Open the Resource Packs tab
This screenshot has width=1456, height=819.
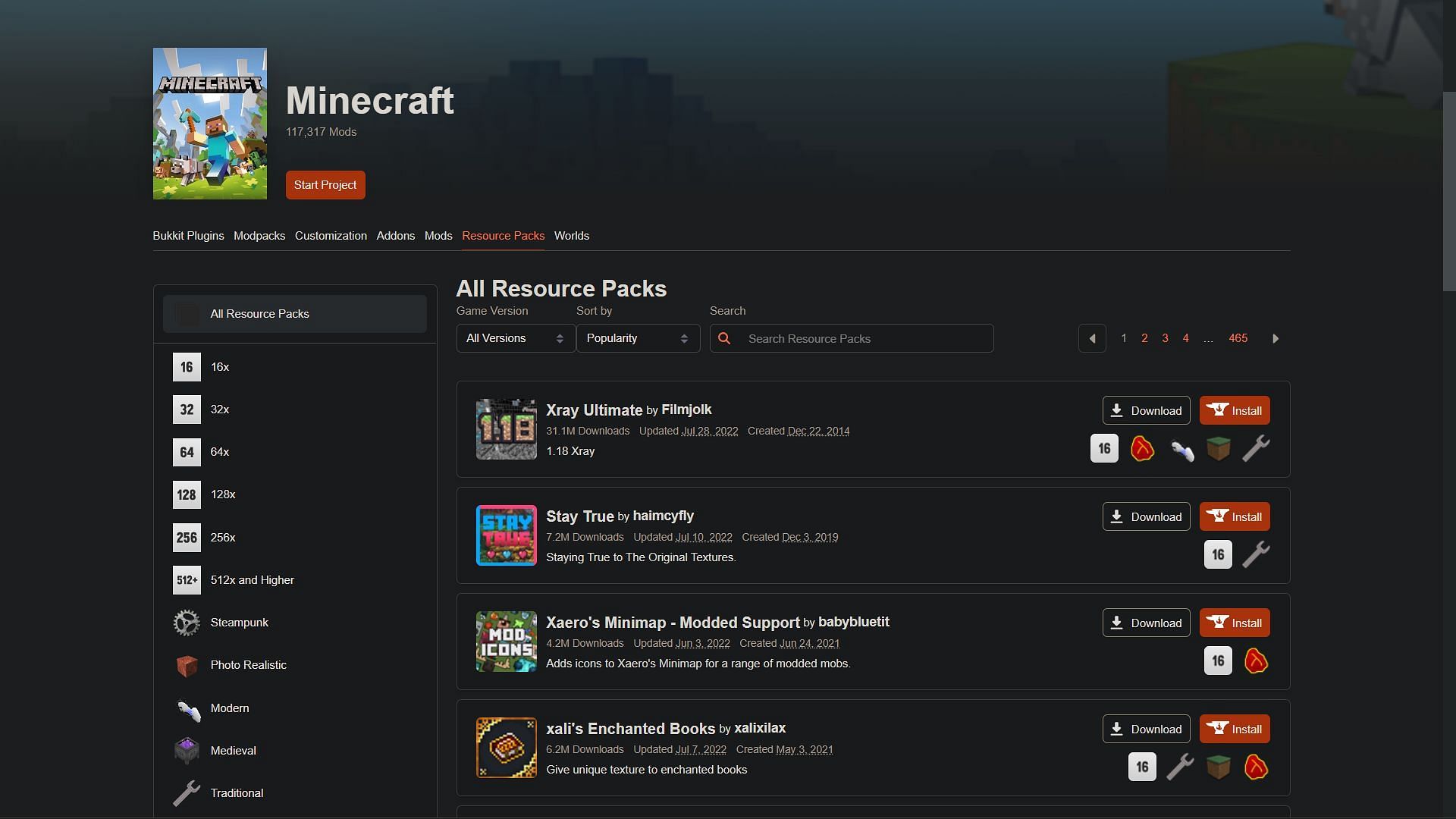[x=503, y=236]
